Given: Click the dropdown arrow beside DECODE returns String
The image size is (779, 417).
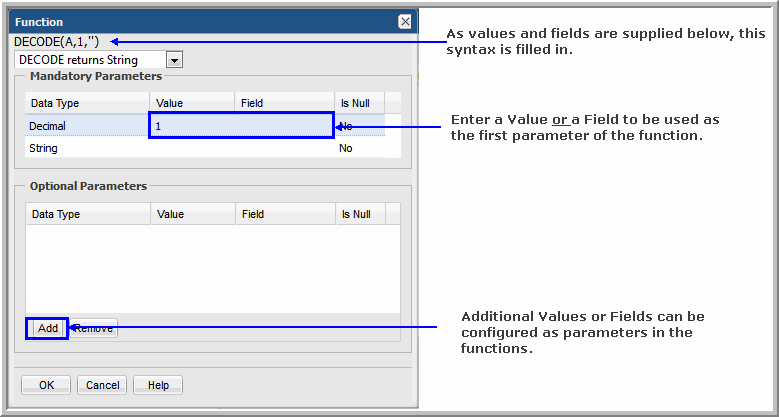Looking at the screenshot, I should click(175, 60).
